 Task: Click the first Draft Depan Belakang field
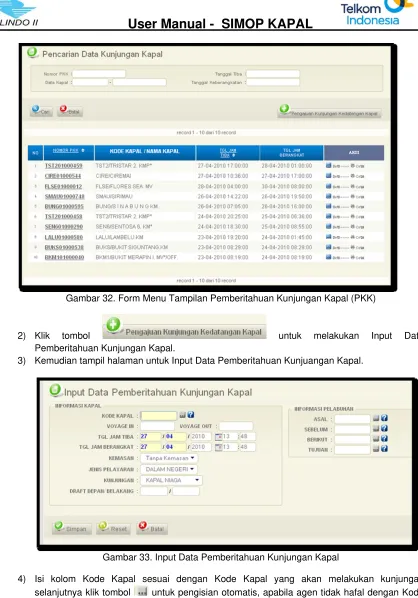coord(154,491)
